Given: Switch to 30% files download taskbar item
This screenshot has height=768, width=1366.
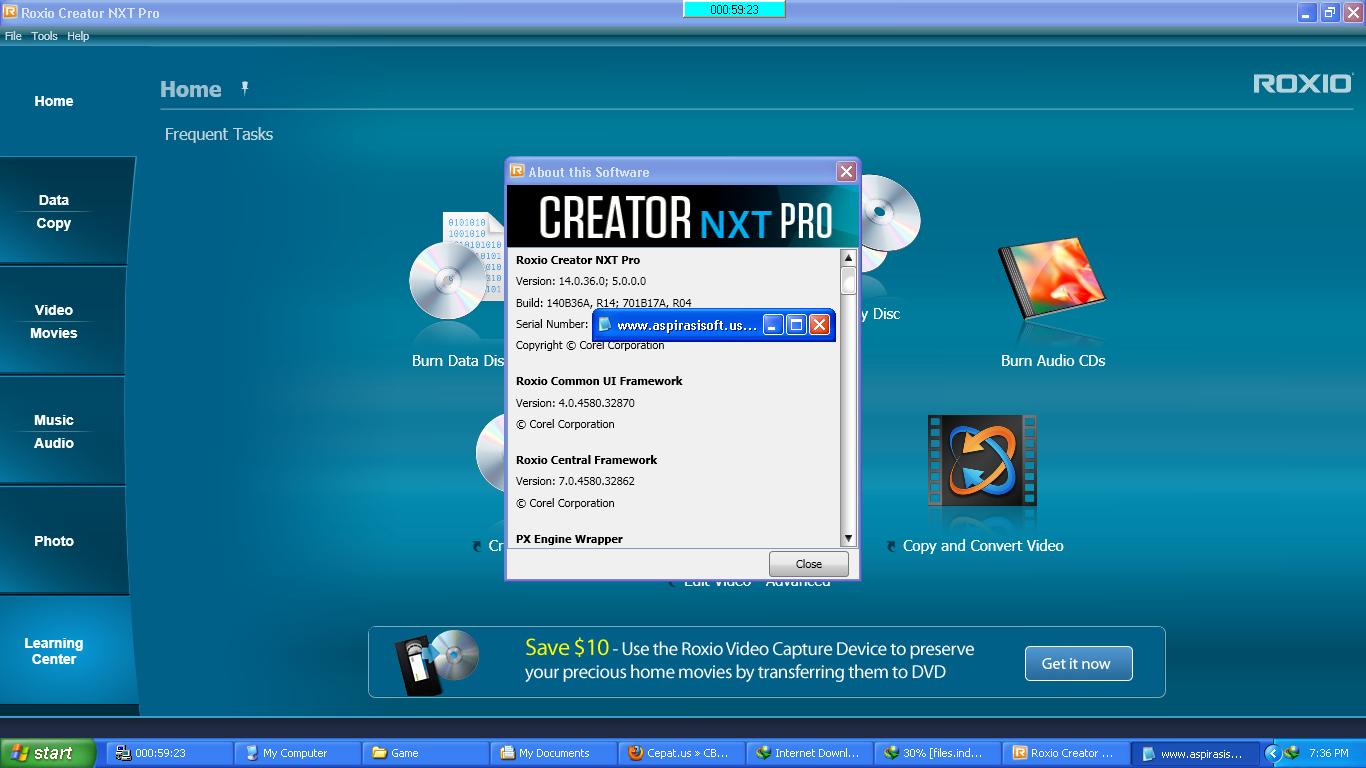Looking at the screenshot, I should coord(938,754).
